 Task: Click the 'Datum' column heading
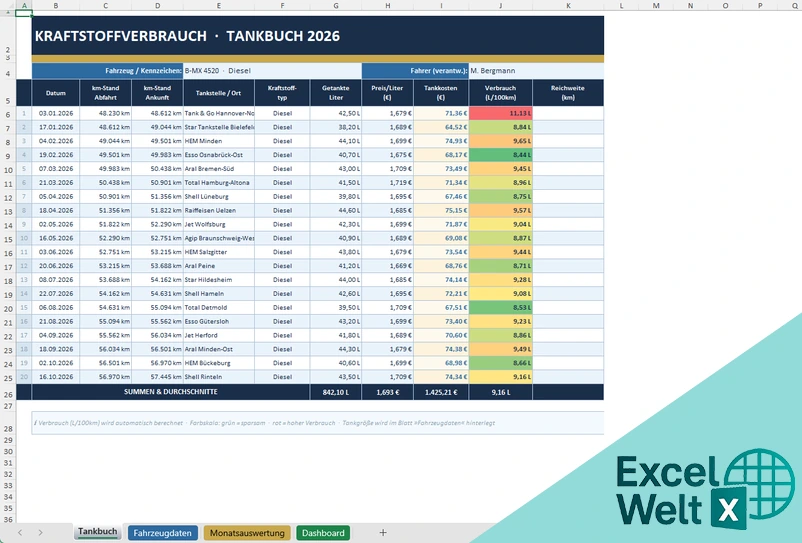[x=55, y=93]
